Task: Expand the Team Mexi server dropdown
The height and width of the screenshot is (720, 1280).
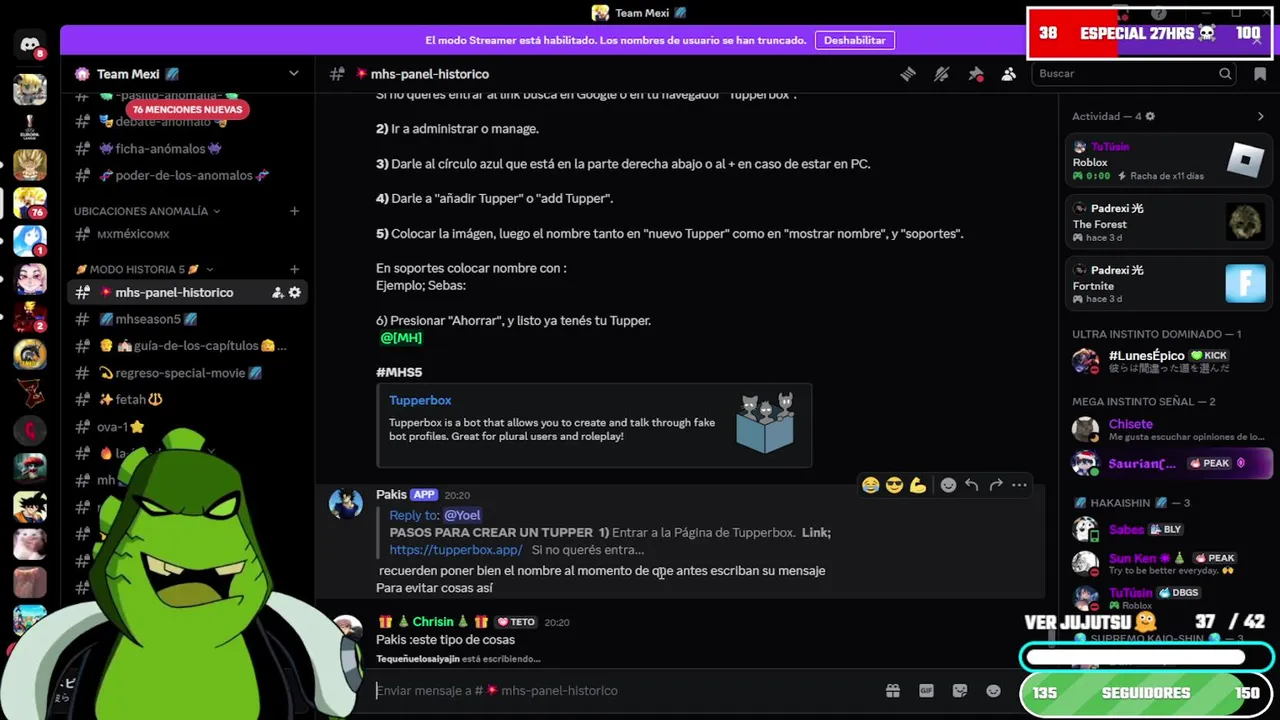Action: pos(293,74)
